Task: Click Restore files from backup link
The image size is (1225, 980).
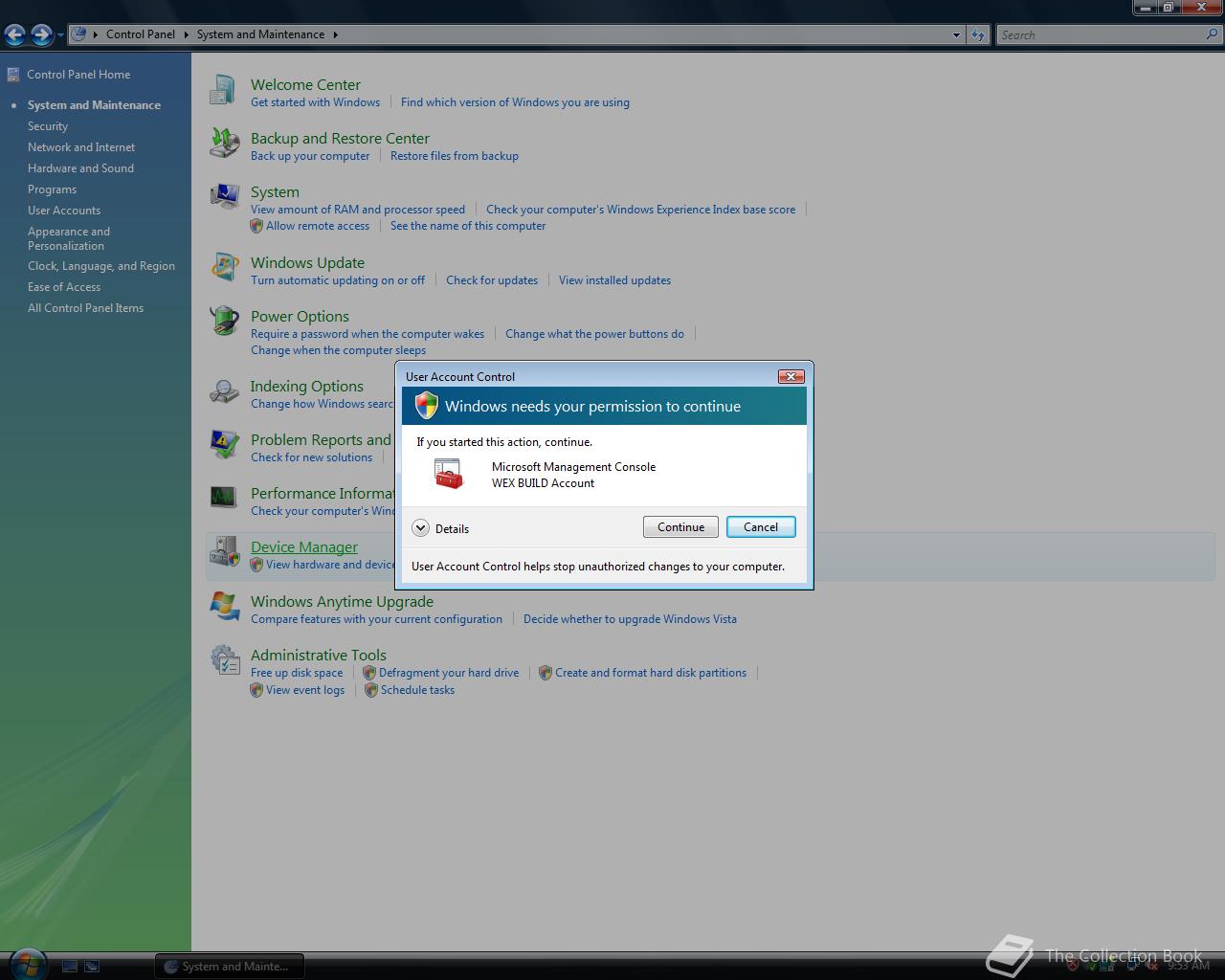Action: 455,156
